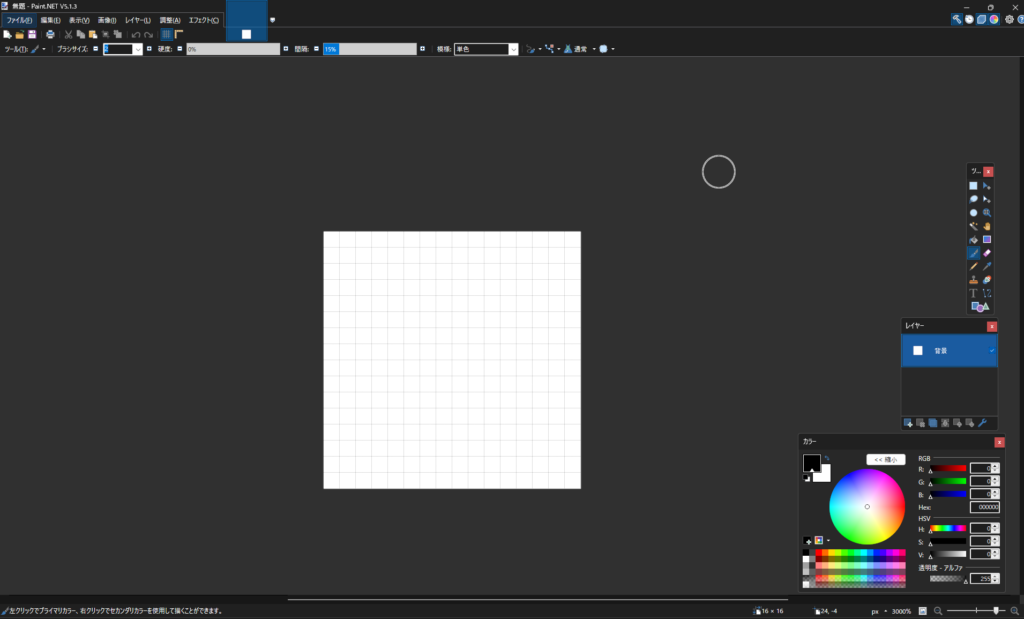The image size is (1024, 619).
Task: Open the 模様 fill style dropdown
Action: pos(513,48)
